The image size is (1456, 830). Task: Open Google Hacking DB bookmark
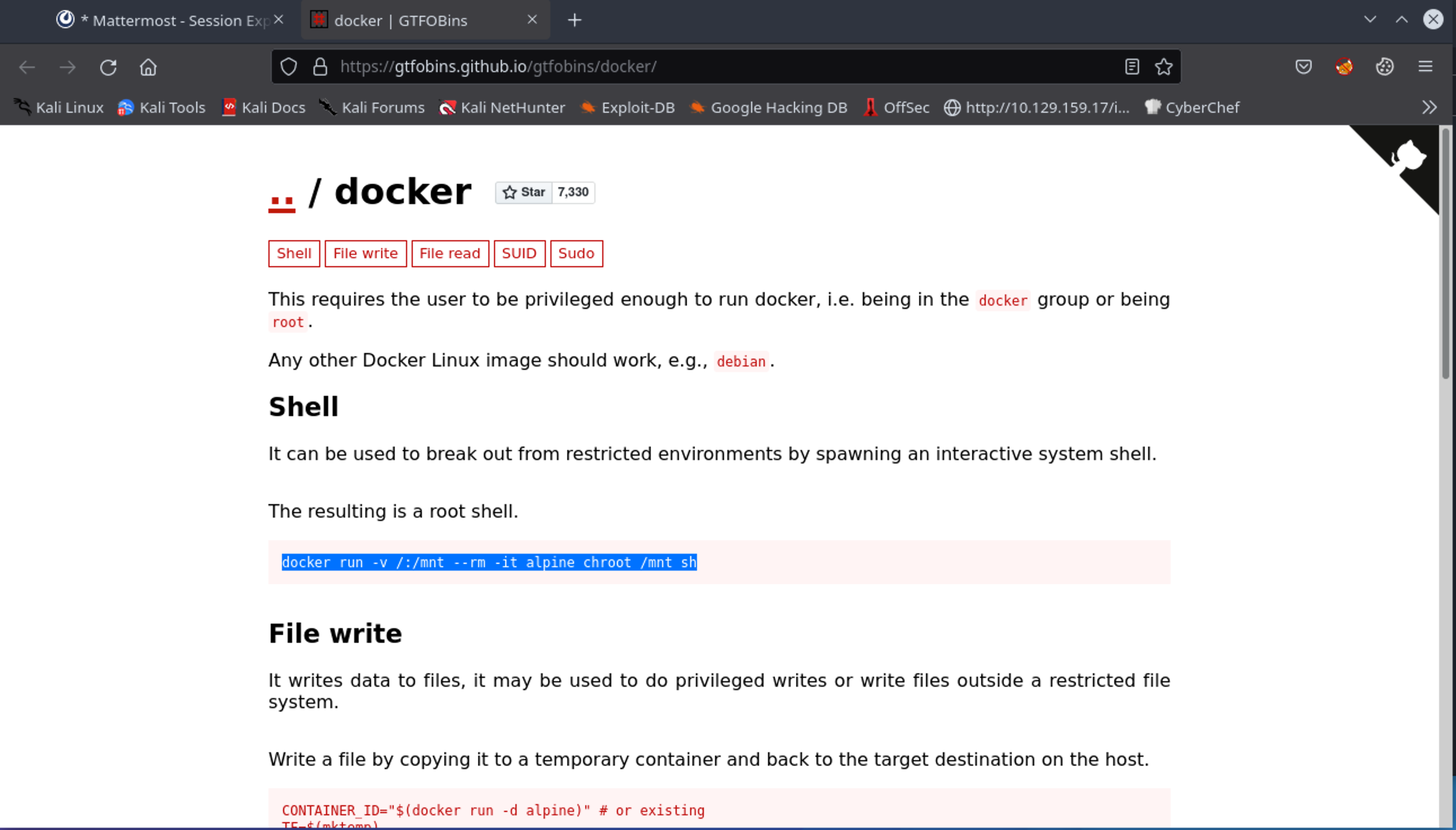(x=769, y=107)
